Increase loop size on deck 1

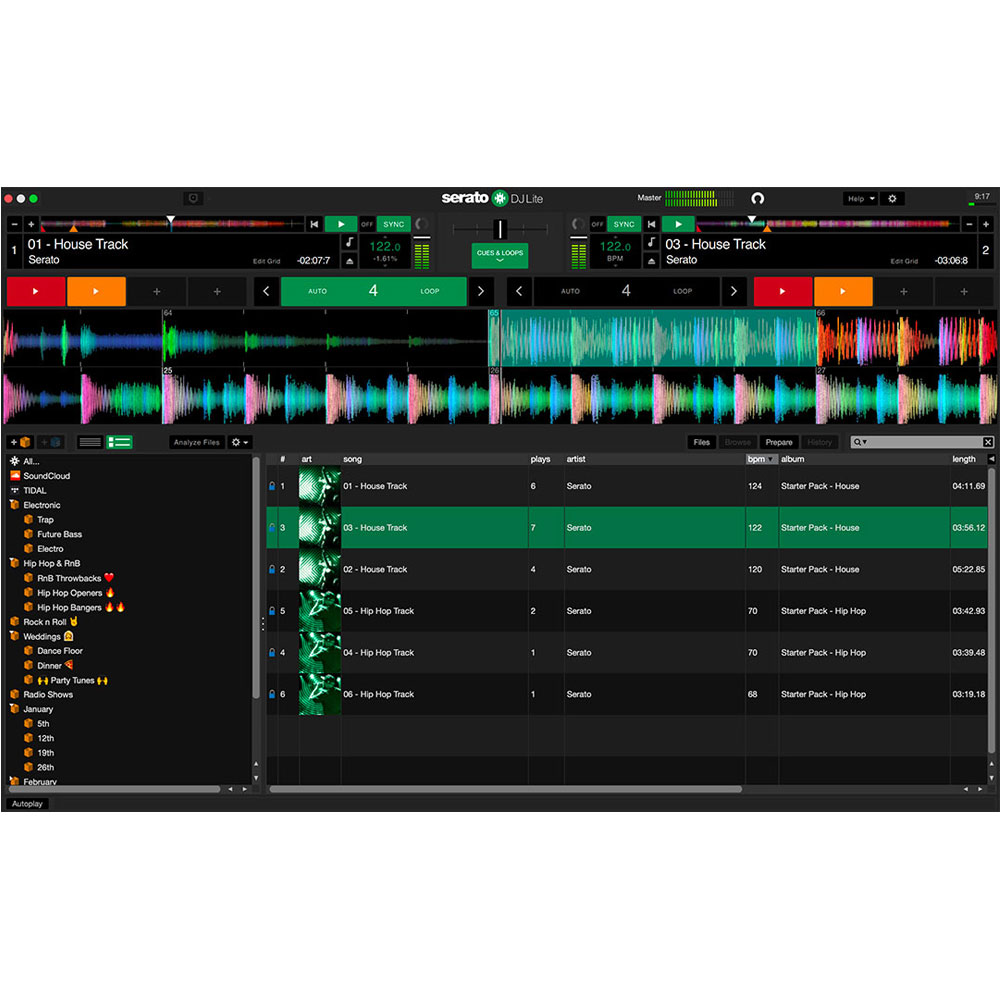click(481, 291)
